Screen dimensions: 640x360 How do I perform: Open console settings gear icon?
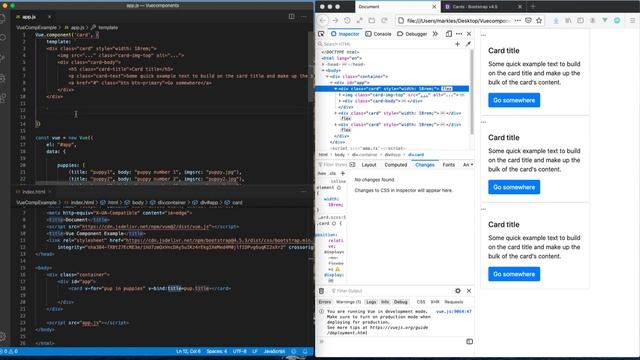point(458,291)
